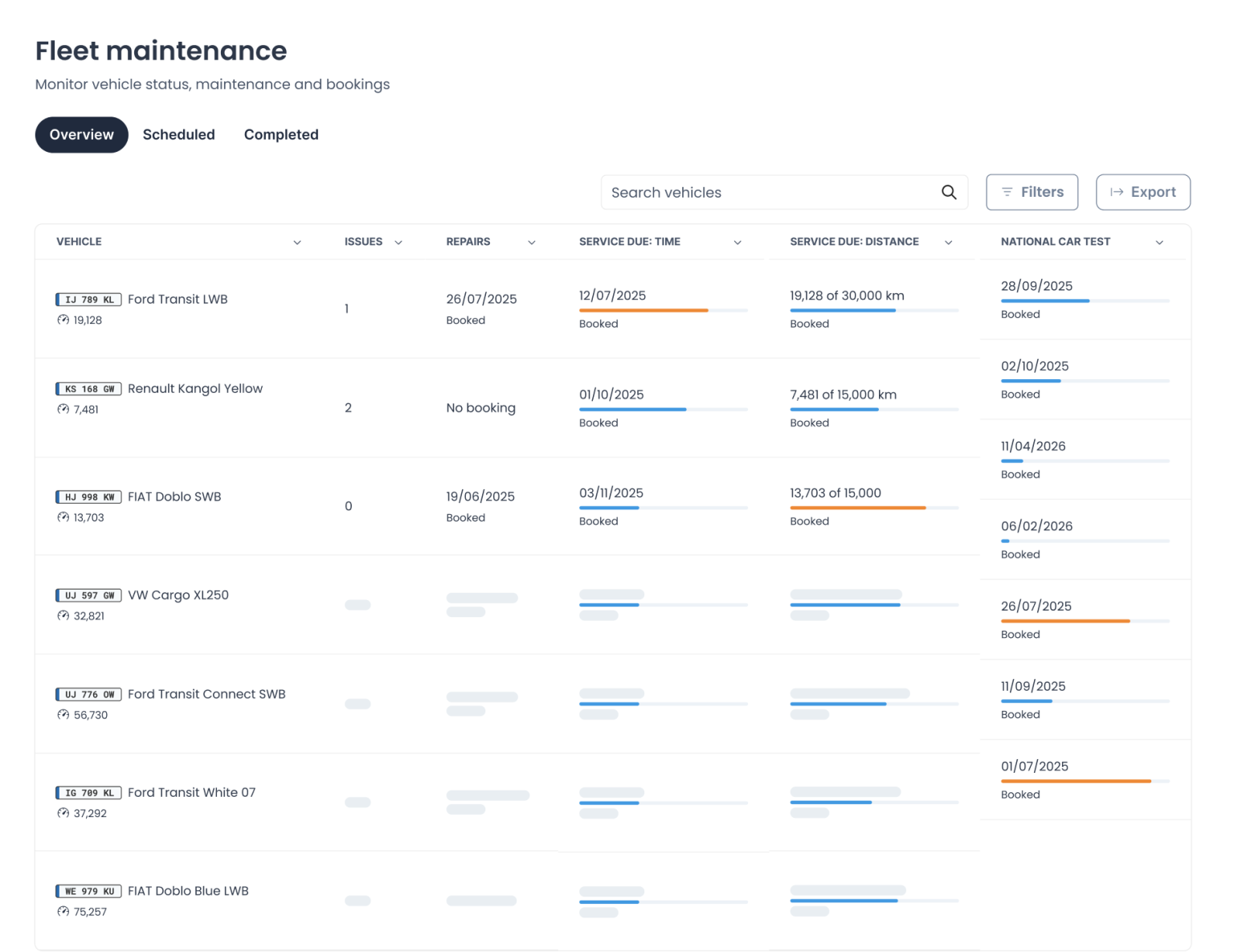Screen dimensions: 1234x952
Task: Select the Overview tab
Action: [81, 135]
